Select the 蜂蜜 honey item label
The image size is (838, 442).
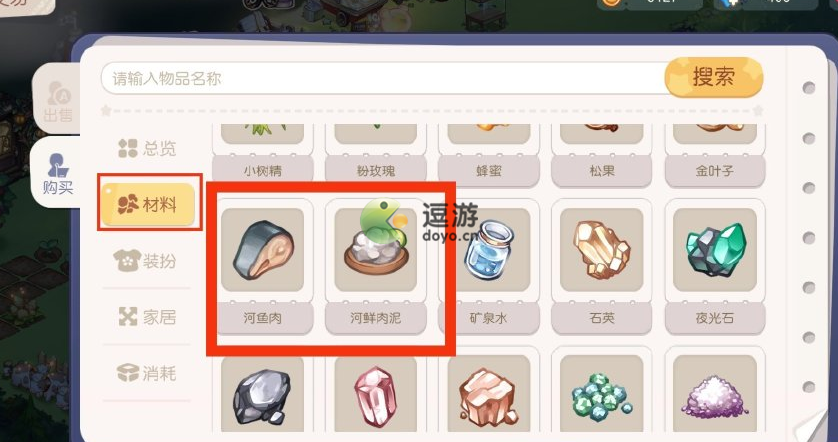pyautogui.click(x=489, y=171)
